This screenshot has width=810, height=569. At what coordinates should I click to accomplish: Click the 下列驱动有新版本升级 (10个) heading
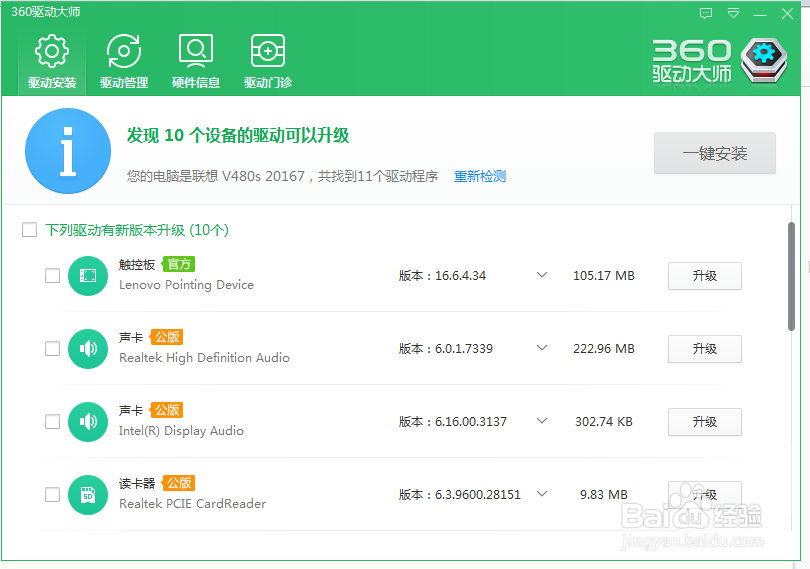137,230
